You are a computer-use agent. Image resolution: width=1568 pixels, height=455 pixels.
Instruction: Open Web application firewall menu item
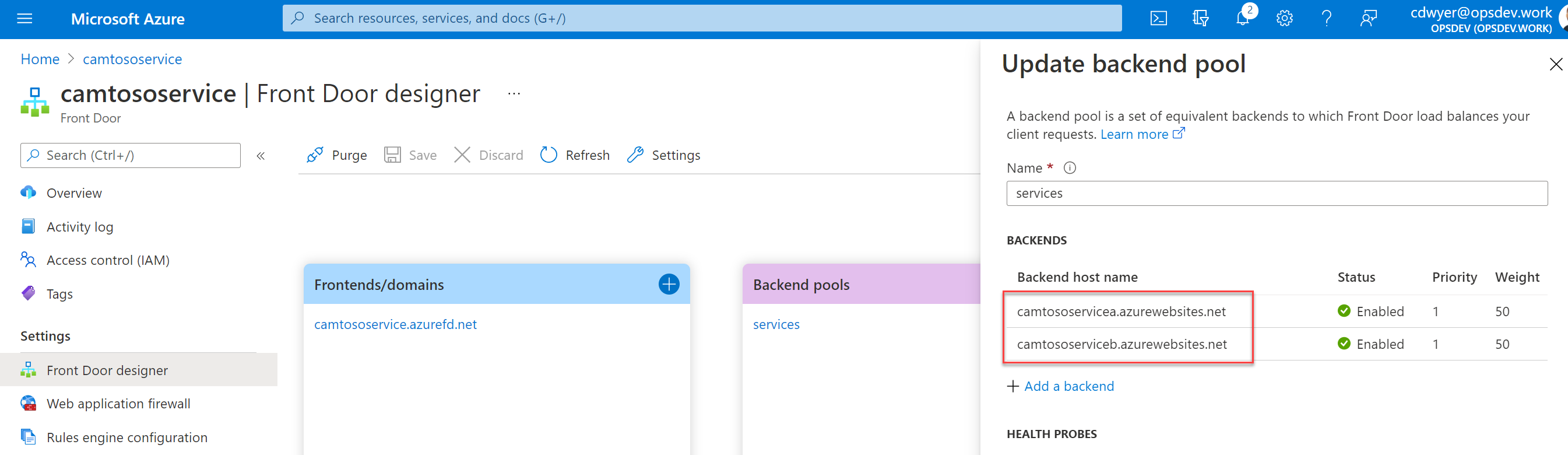(118, 403)
